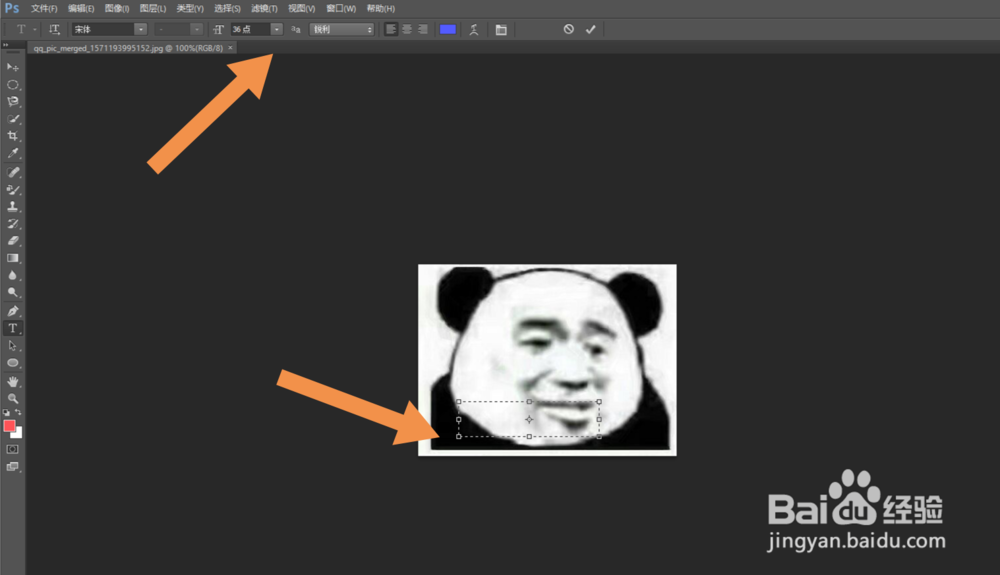This screenshot has height=575, width=1000.
Task: Select the Clone Stamp tool
Action: pyautogui.click(x=12, y=207)
